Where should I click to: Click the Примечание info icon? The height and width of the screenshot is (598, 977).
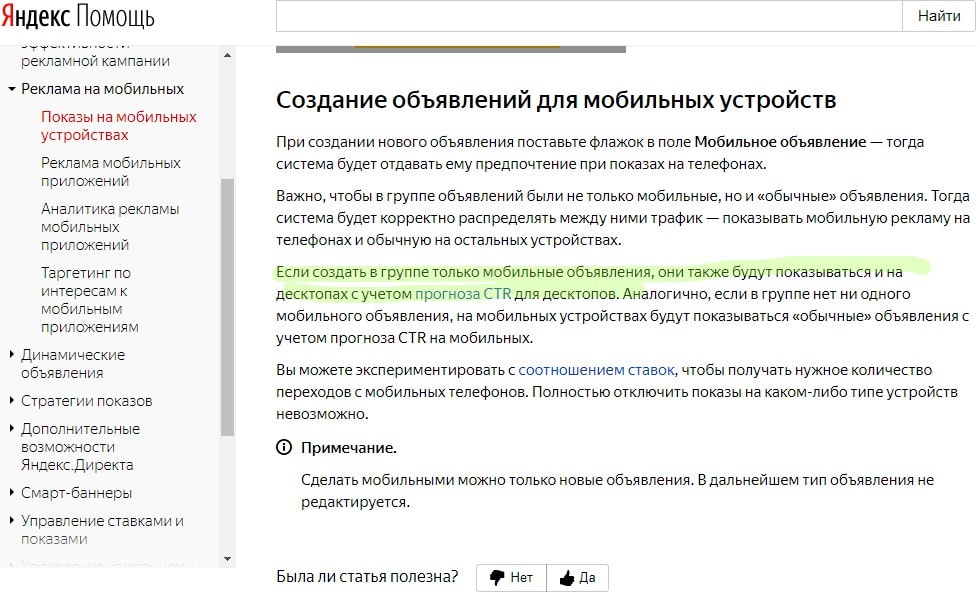click(284, 447)
